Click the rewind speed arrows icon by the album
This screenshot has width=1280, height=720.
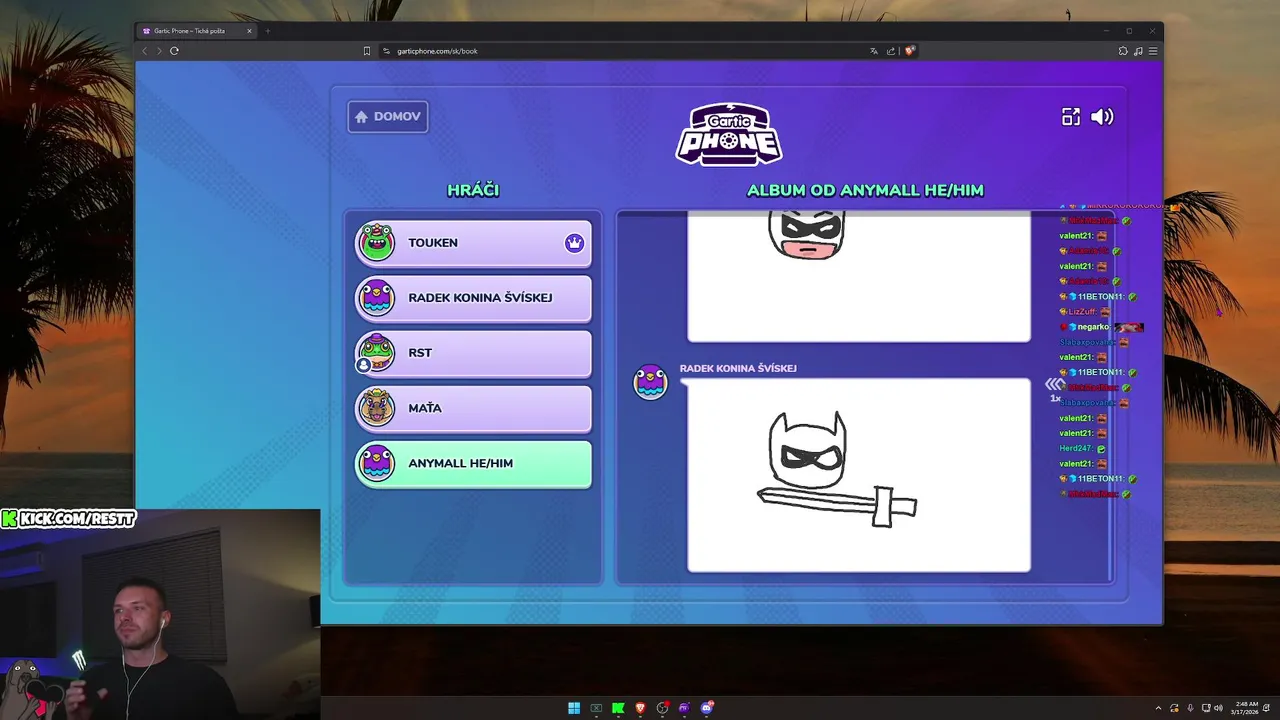1055,384
